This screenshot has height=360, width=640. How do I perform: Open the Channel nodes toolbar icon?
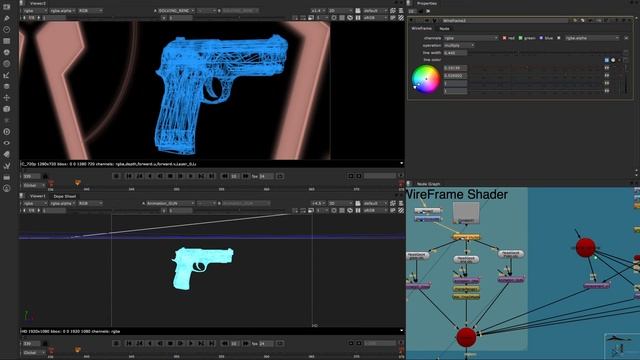pyautogui.click(x=7, y=41)
